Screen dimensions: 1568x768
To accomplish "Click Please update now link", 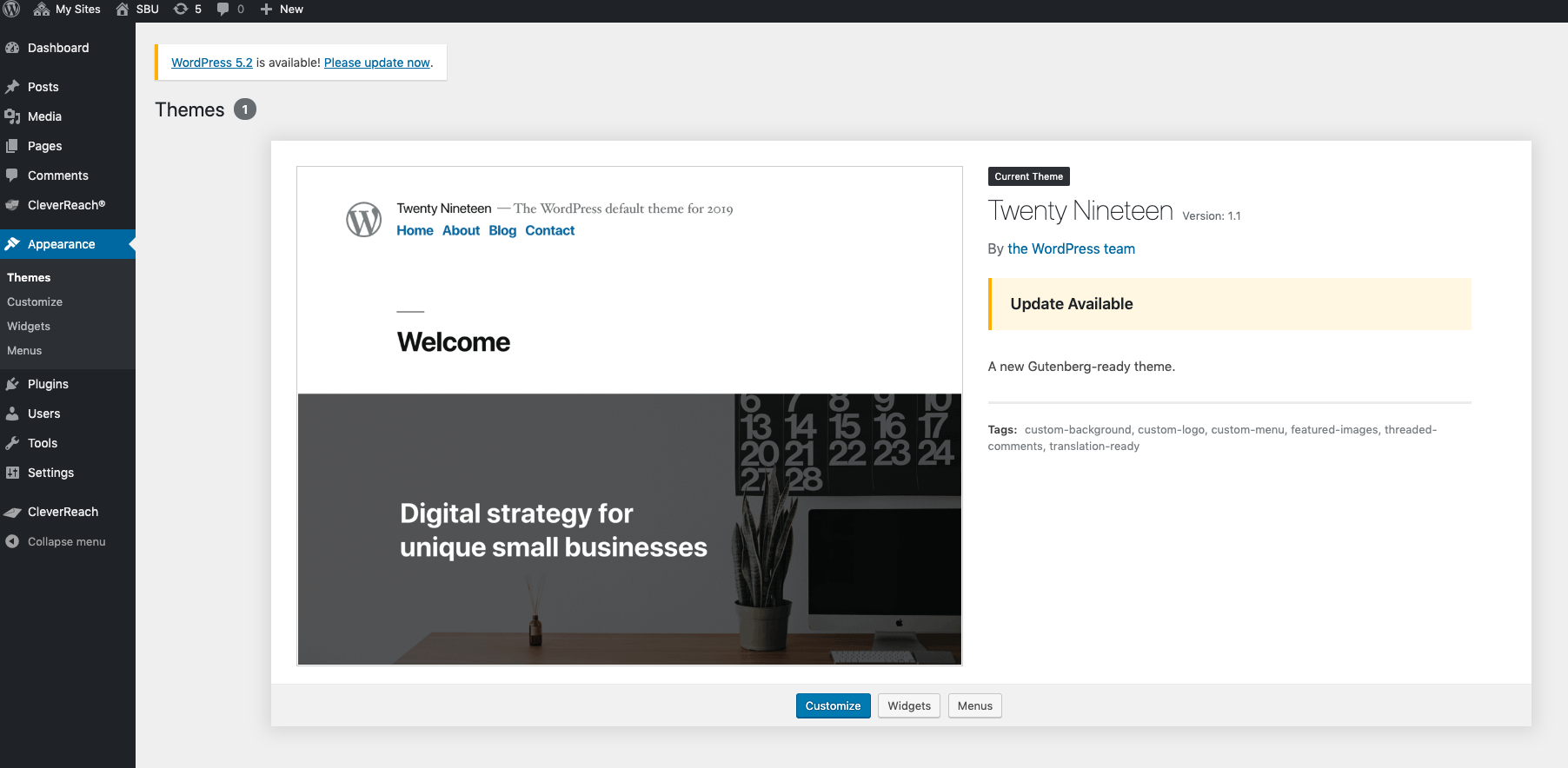I will pos(377,63).
